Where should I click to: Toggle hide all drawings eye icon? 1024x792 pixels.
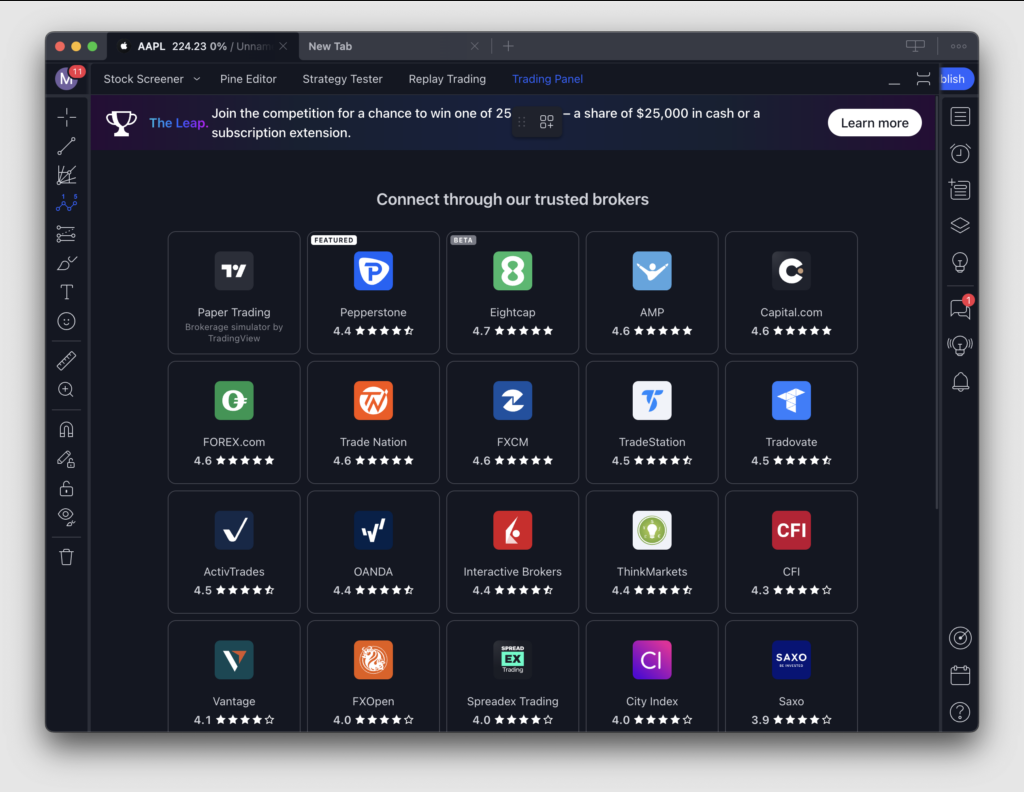(x=67, y=517)
